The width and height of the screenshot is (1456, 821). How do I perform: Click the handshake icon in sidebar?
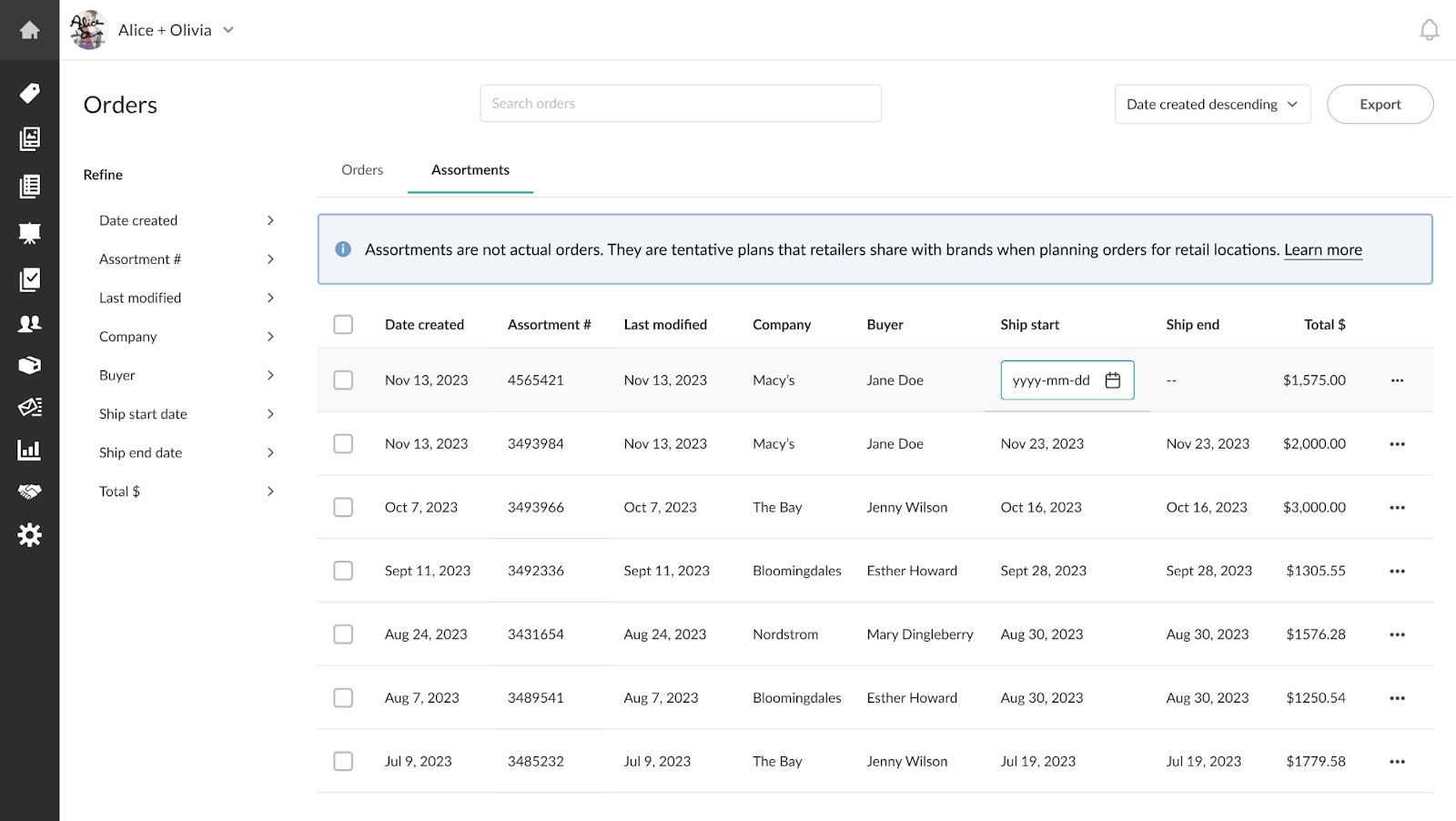(29, 492)
